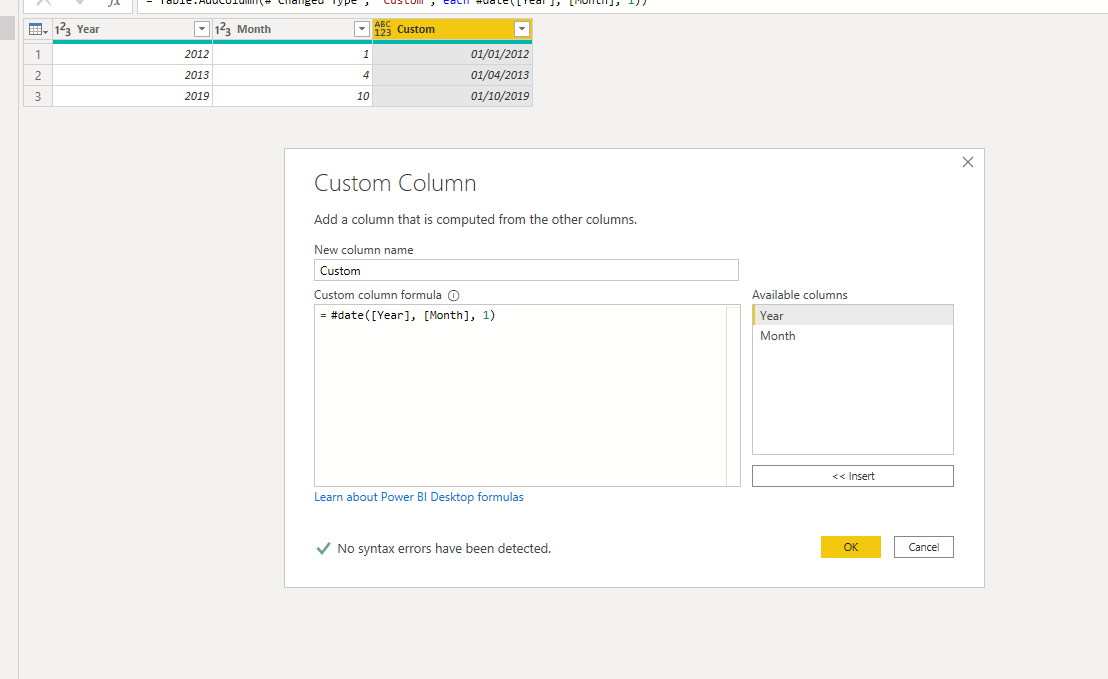The height and width of the screenshot is (679, 1108).
Task: Select Month in Available columns
Action: [x=852, y=336]
